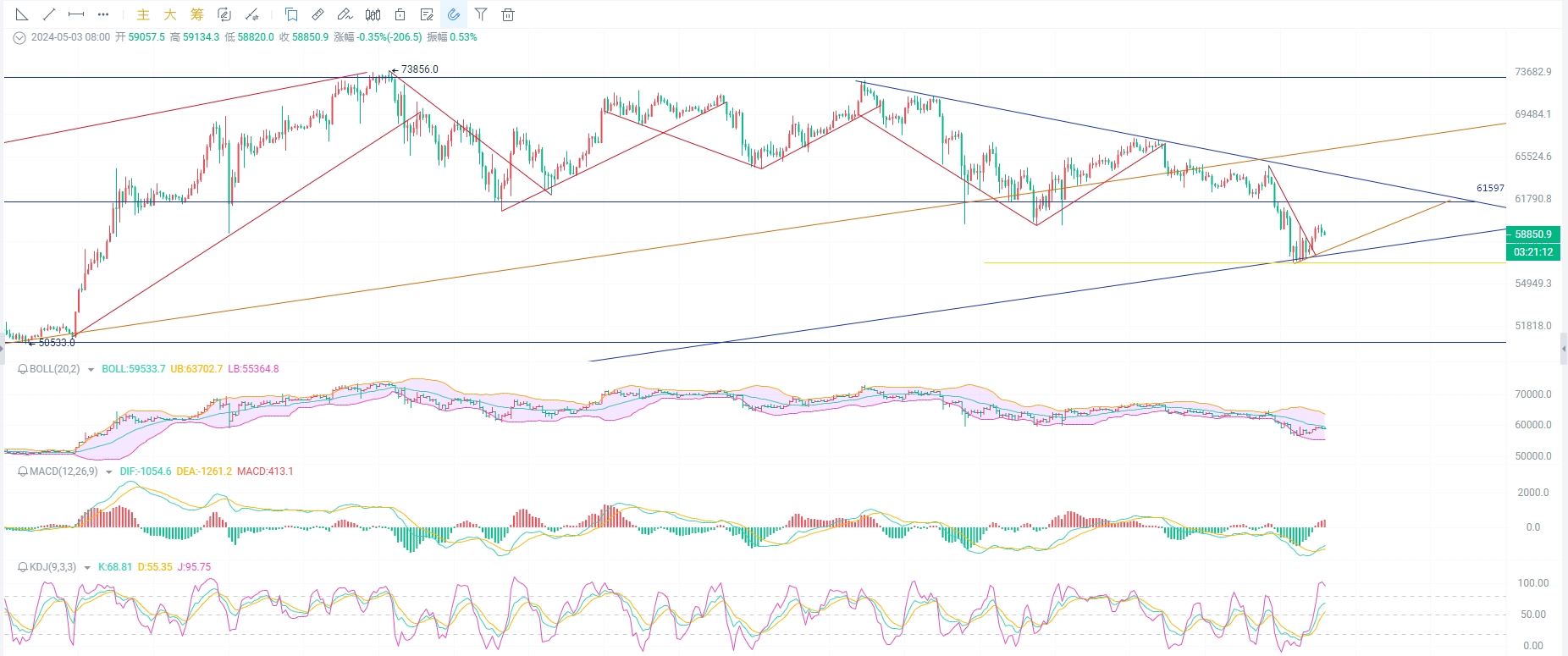The height and width of the screenshot is (656, 1568).
Task: Select the ruler measurement tool
Action: point(318,14)
